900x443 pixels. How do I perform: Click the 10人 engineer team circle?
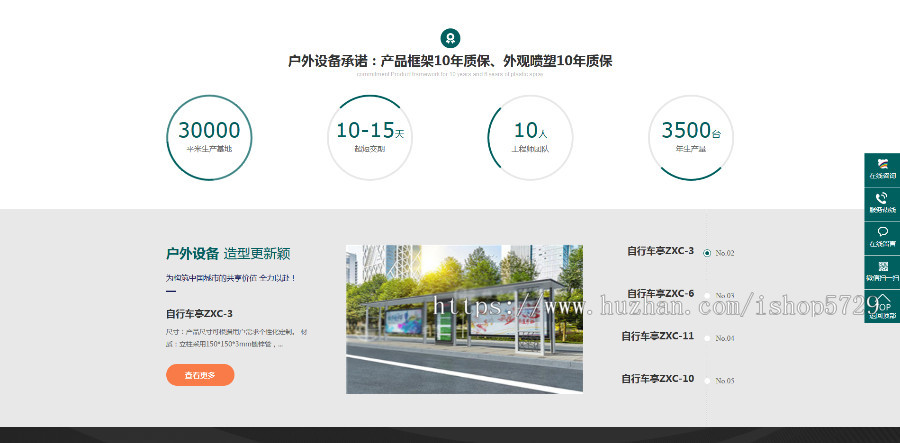click(x=530, y=138)
